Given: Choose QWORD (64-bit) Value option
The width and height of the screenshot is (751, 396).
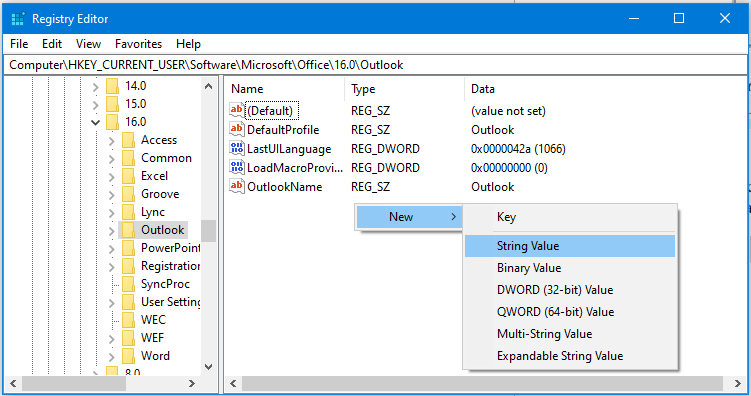Looking at the screenshot, I should point(570,312).
